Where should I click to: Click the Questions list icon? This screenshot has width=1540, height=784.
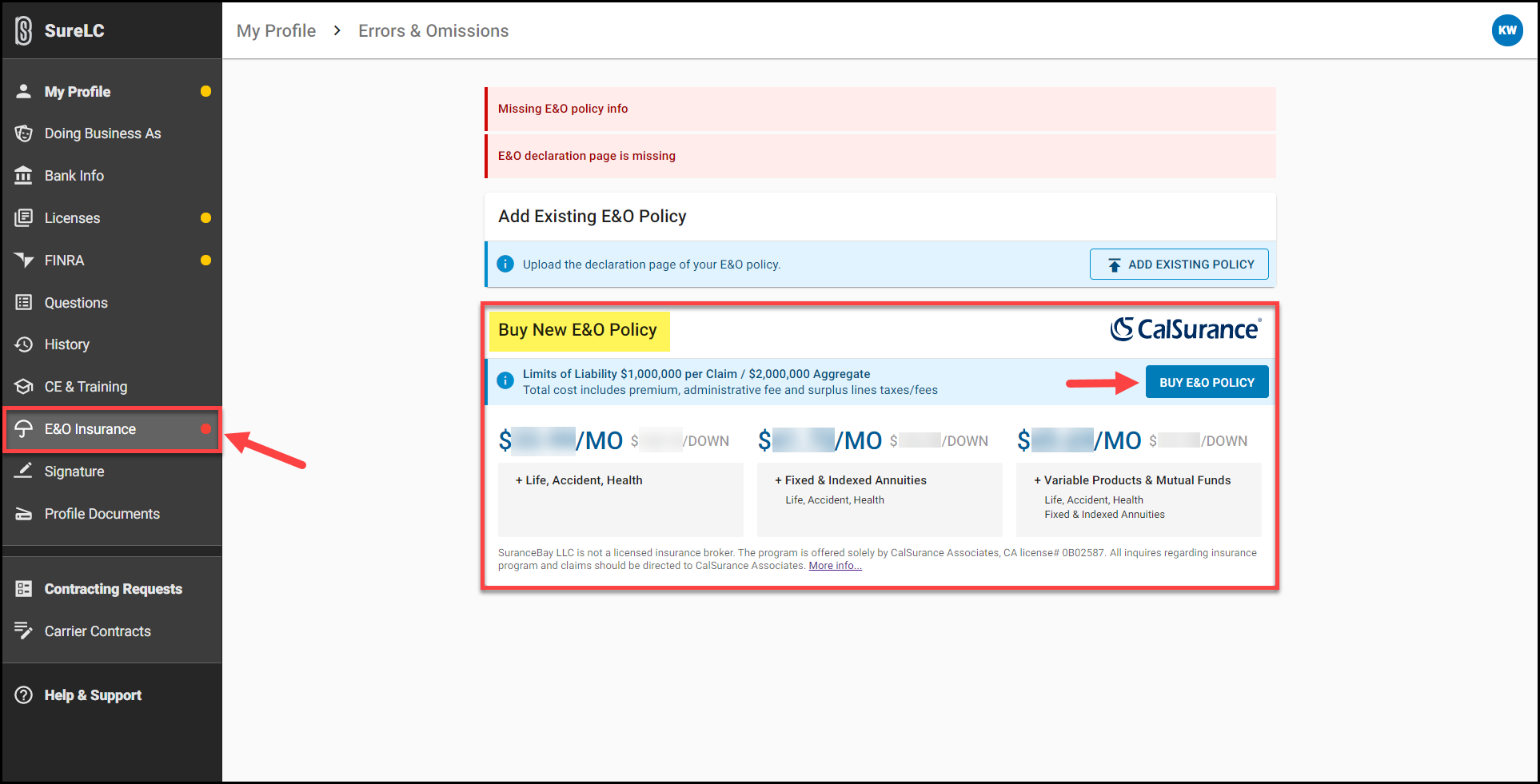[24, 302]
